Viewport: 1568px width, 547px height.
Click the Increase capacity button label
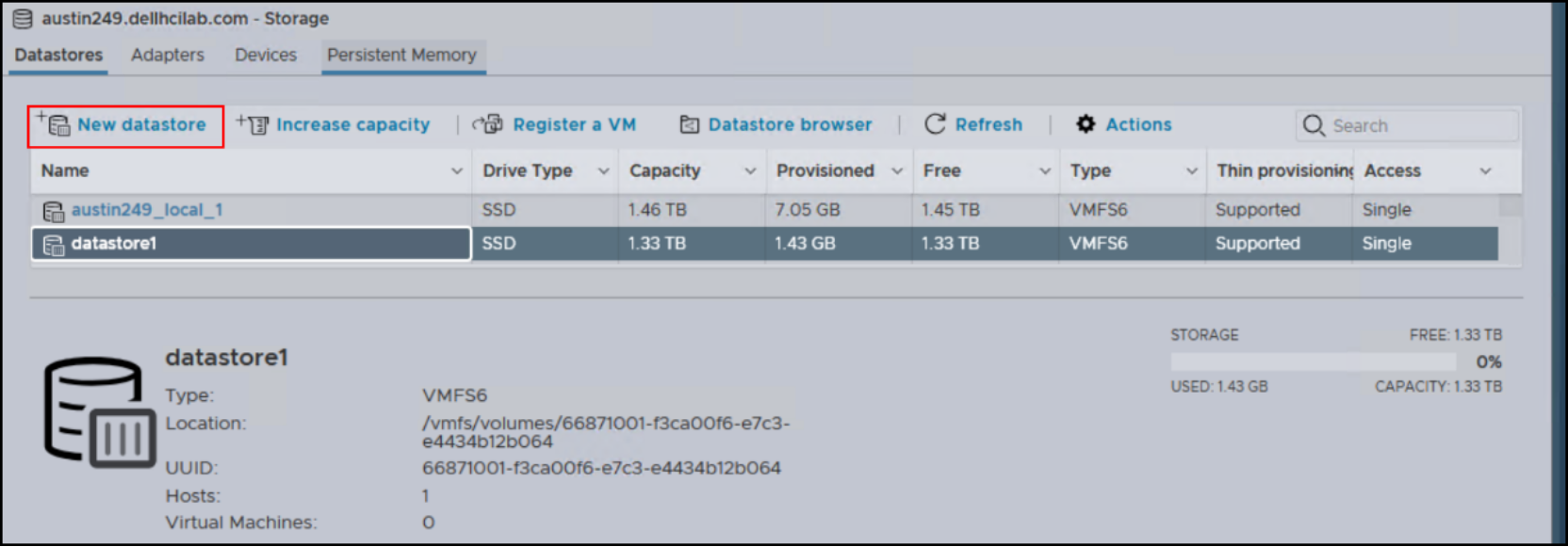pyautogui.click(x=352, y=124)
